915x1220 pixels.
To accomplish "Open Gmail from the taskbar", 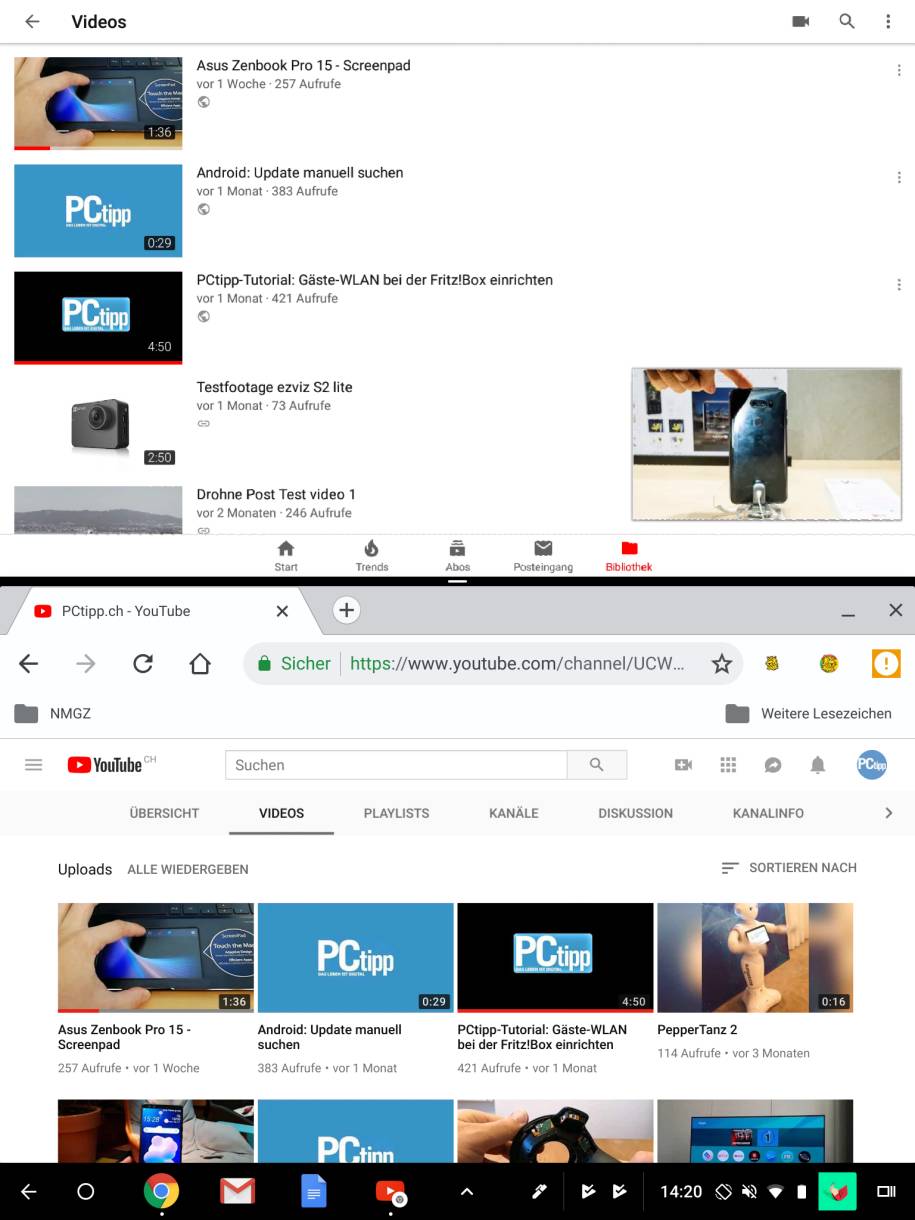I will point(237,1191).
